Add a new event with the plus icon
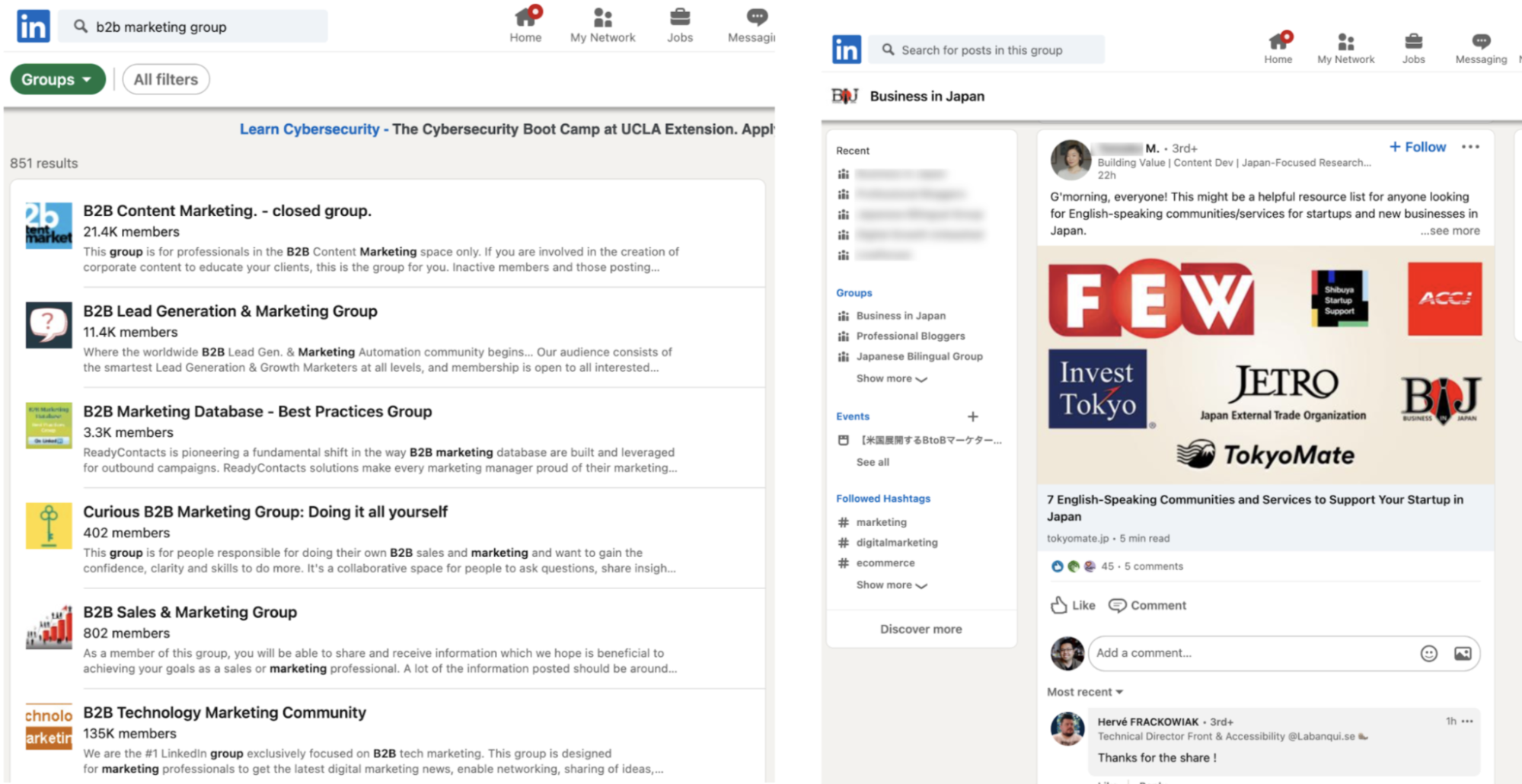 tap(972, 416)
